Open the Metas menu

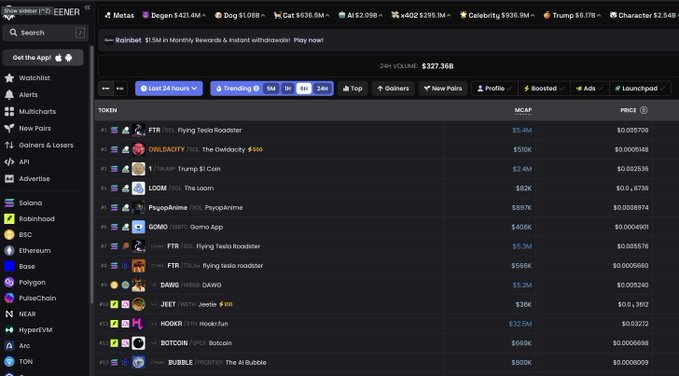click(119, 15)
